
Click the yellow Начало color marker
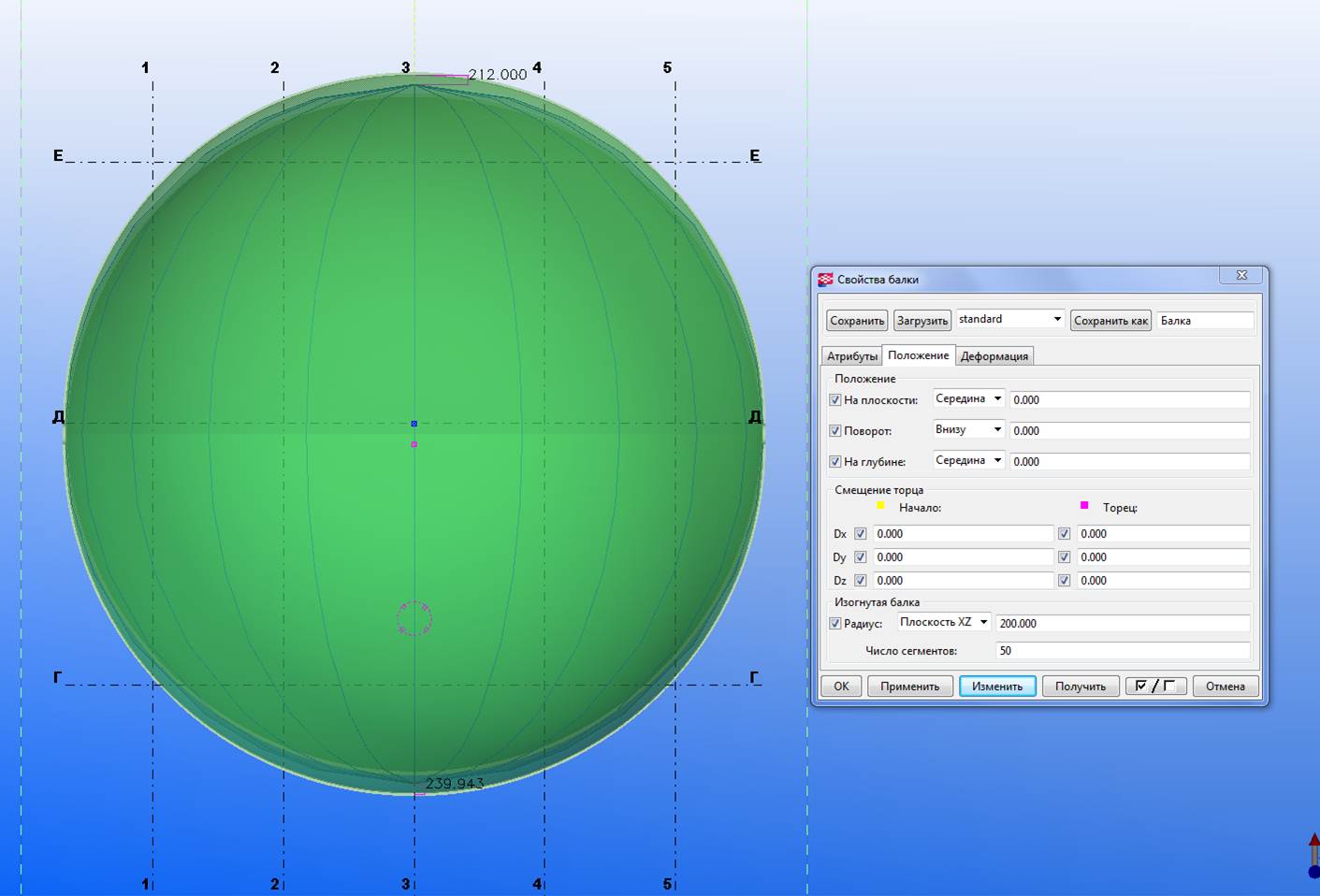[880, 506]
